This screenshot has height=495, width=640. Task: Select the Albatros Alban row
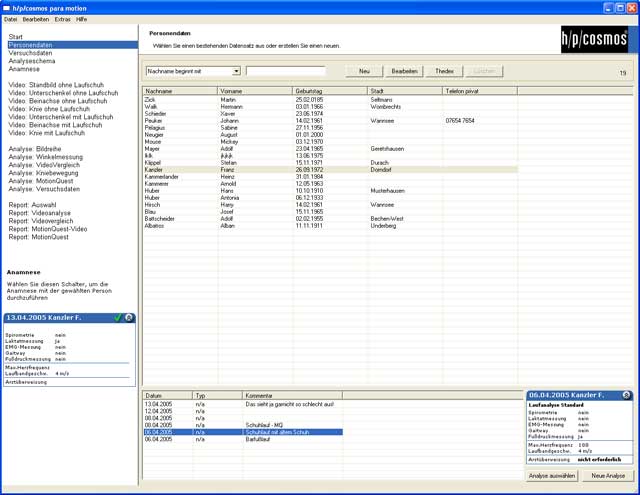tap(330, 226)
